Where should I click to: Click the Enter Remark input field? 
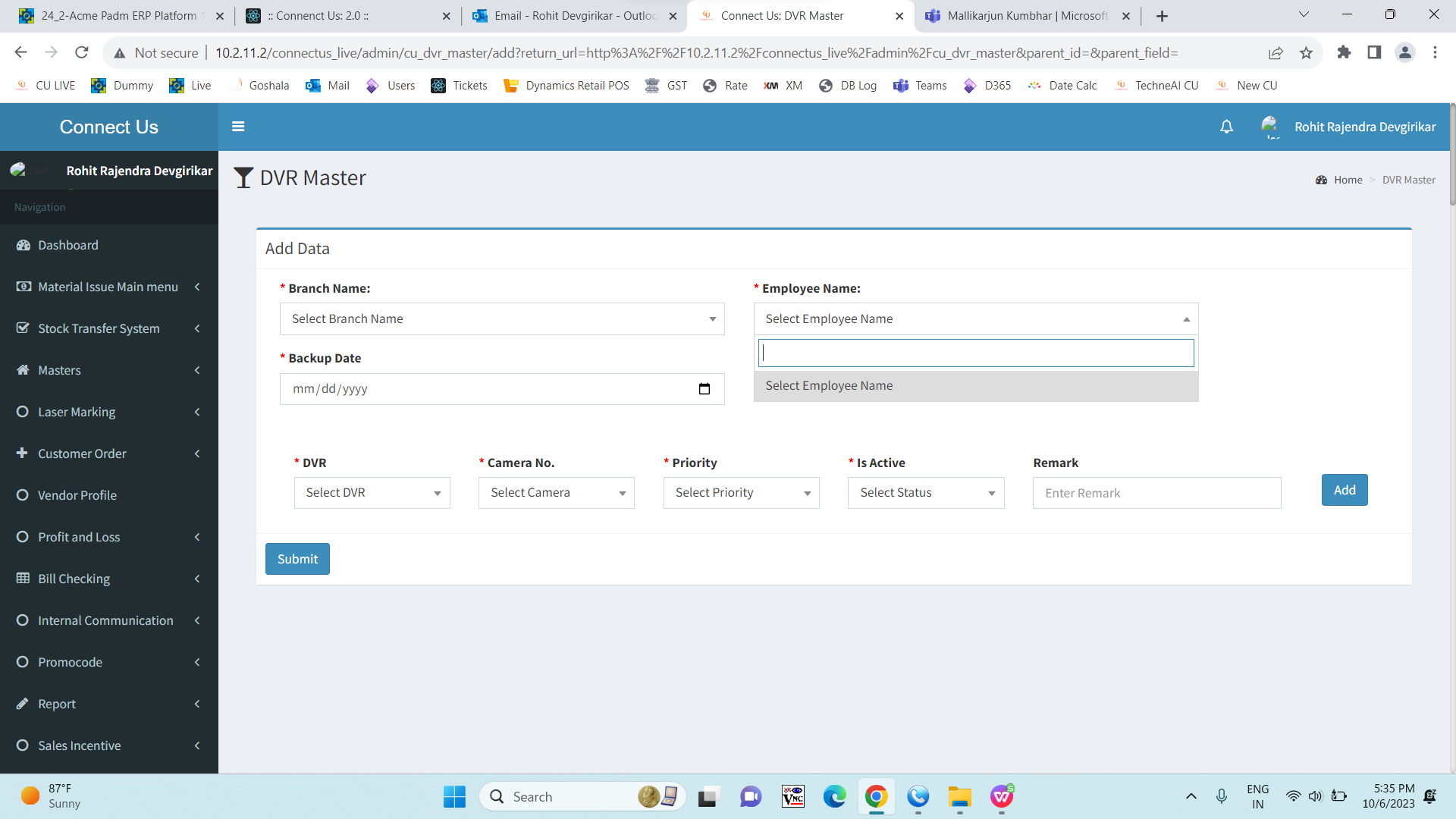tap(1156, 493)
